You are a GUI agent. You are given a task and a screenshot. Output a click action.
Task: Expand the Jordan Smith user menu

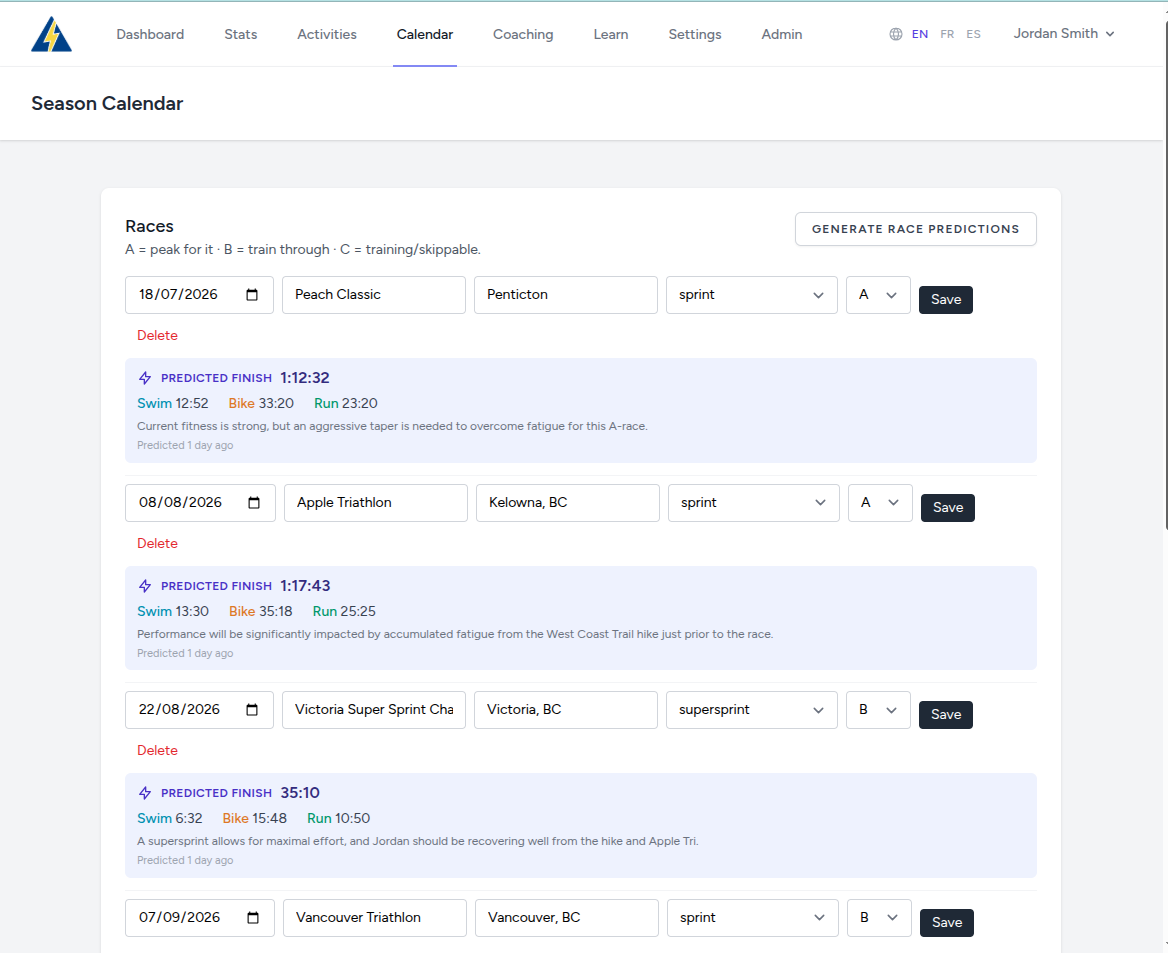point(1063,34)
